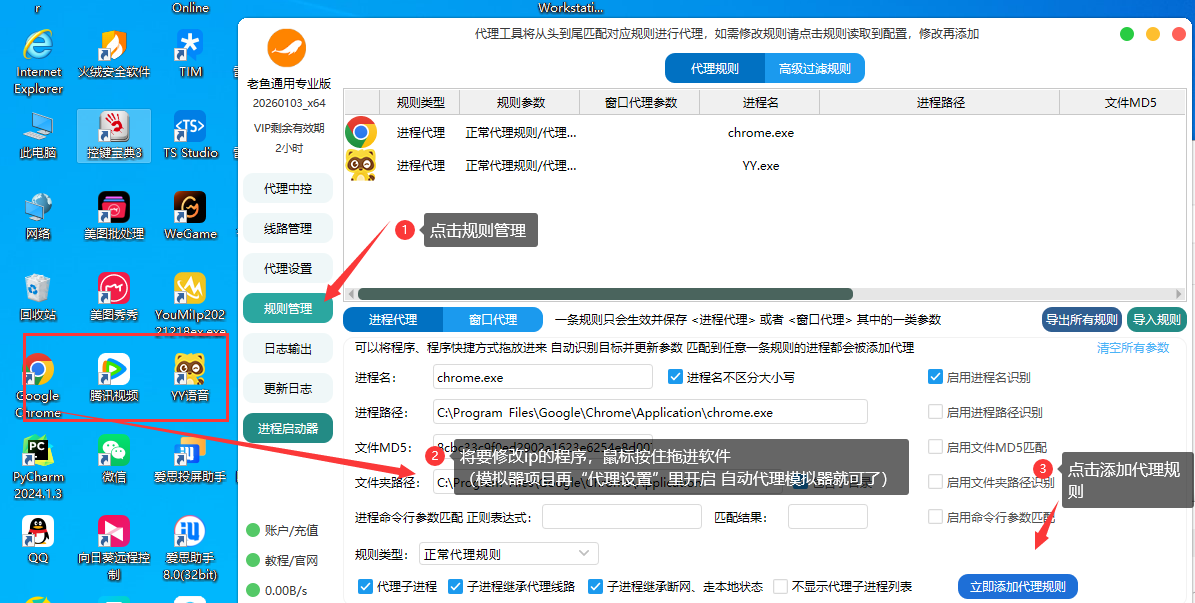1195x603 pixels.
Task: Open the QQ desktop icon
Action: [x=38, y=540]
